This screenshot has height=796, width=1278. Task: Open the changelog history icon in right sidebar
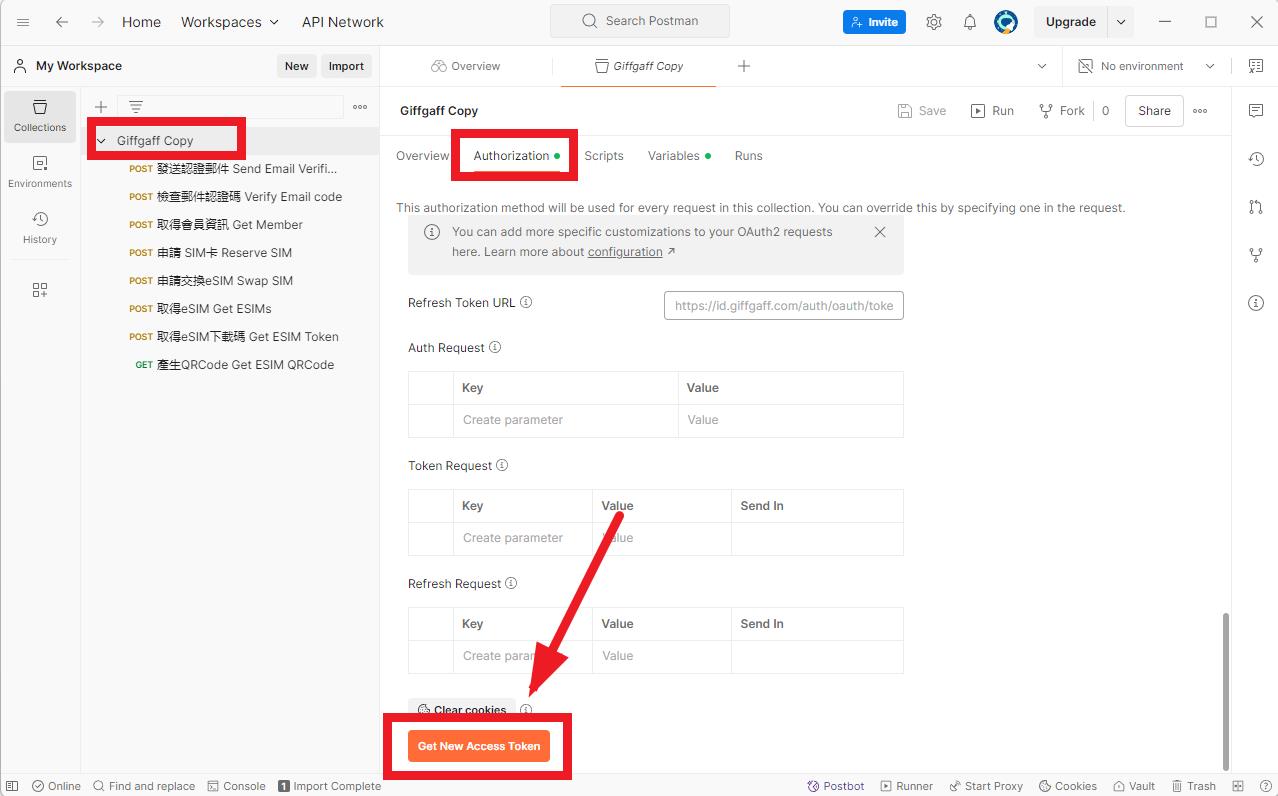(1256, 159)
